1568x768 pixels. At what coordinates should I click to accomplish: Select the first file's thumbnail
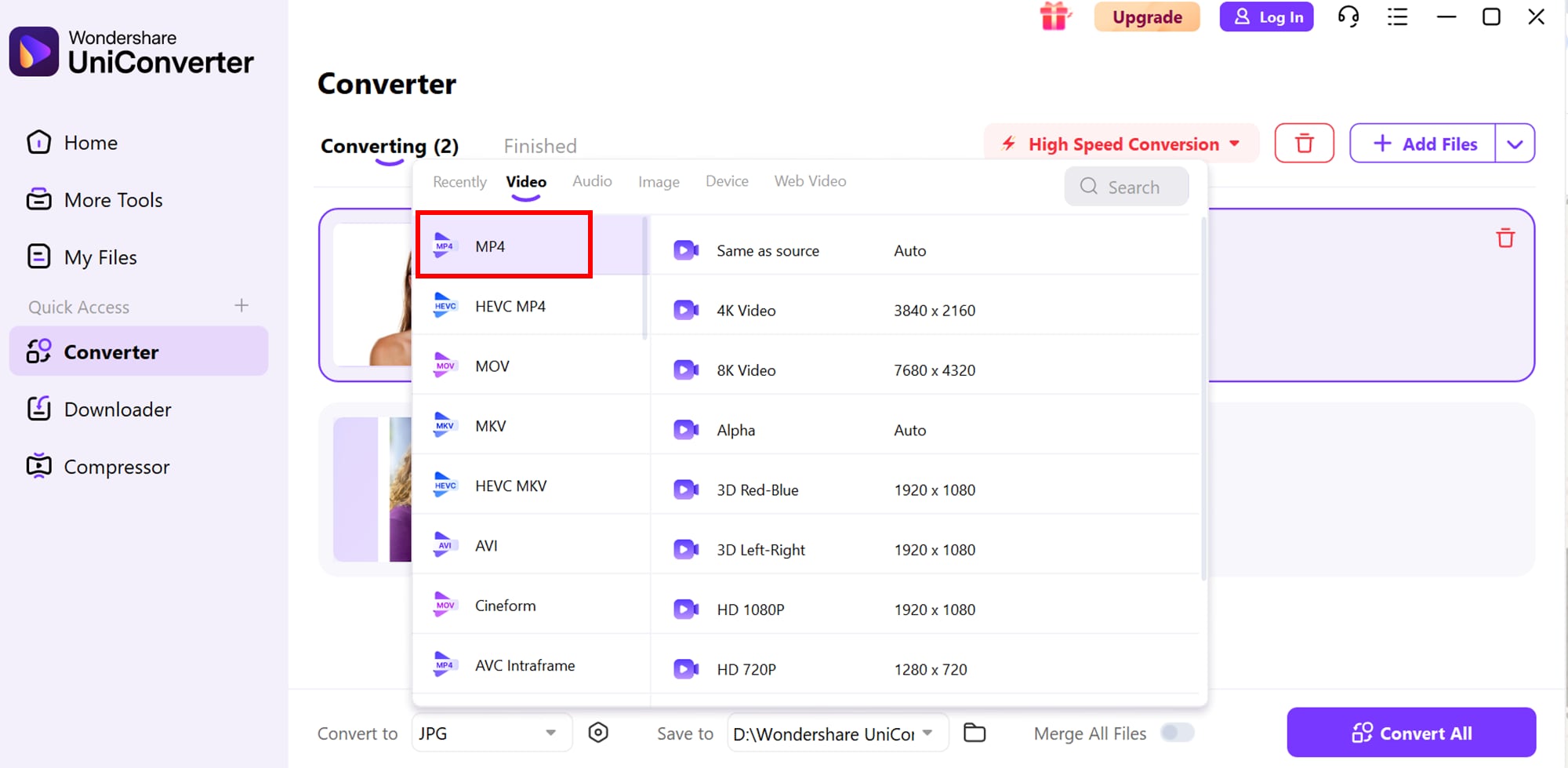point(373,295)
